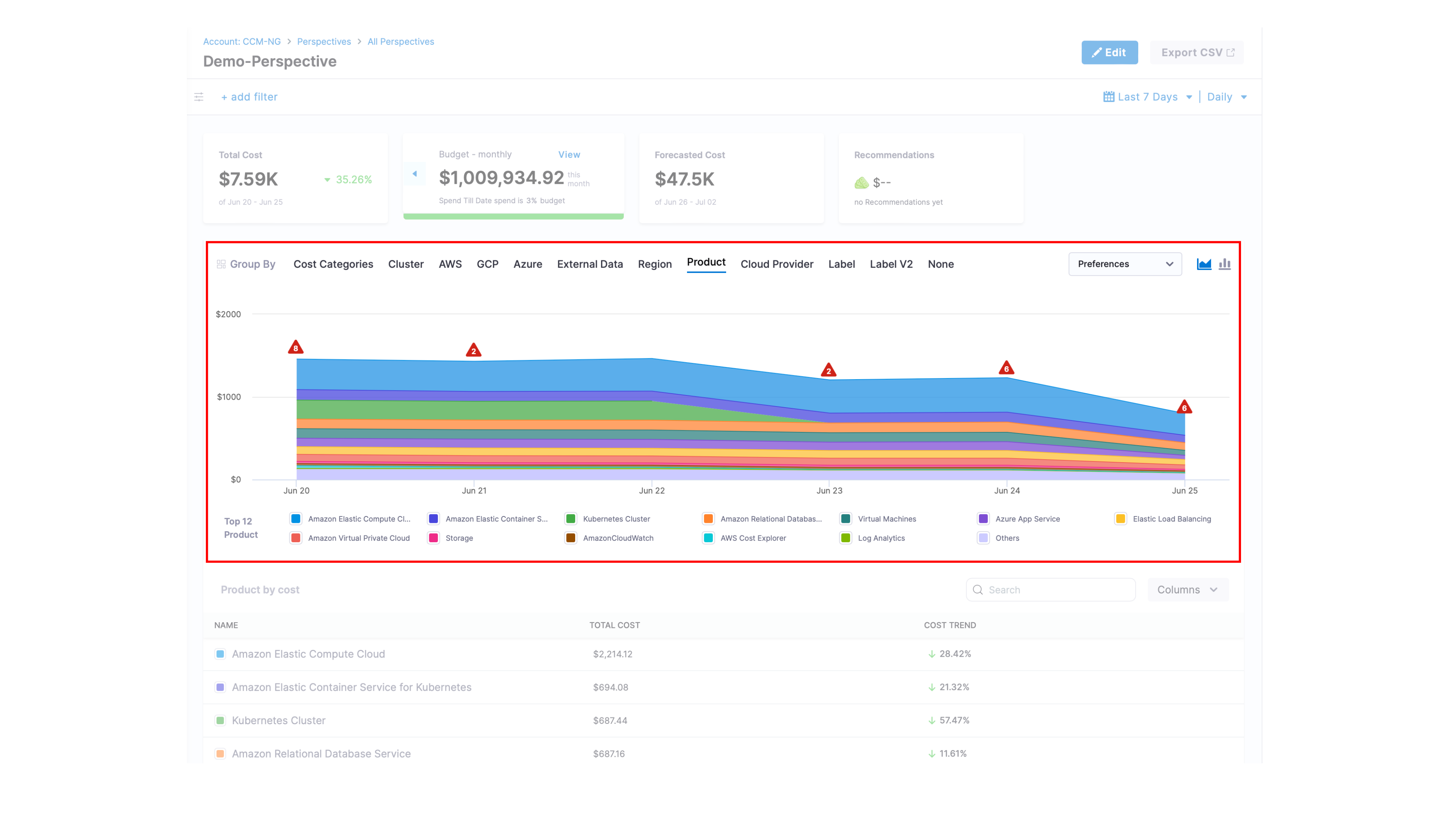The width and height of the screenshot is (1456, 819).
Task: Open the budget View link
Action: 569,154
